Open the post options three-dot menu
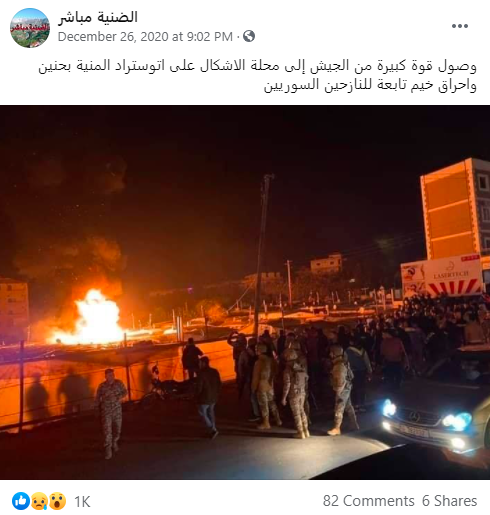This screenshot has width=490, height=515. [460, 26]
